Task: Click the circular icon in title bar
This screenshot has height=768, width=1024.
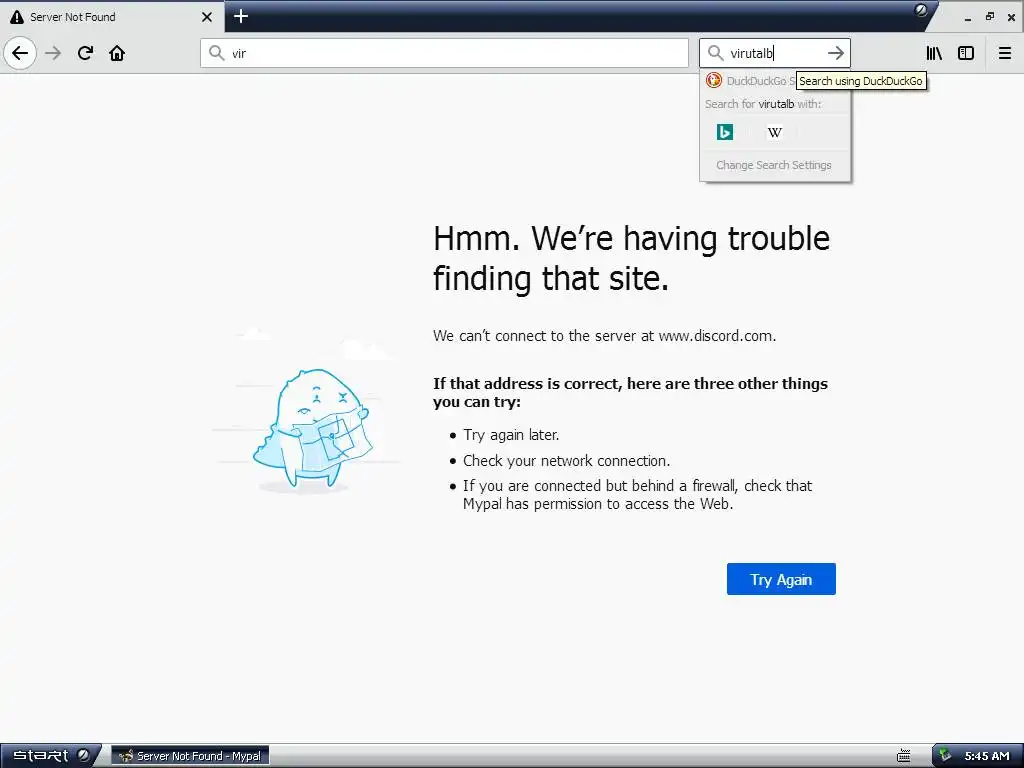Action: tap(921, 10)
